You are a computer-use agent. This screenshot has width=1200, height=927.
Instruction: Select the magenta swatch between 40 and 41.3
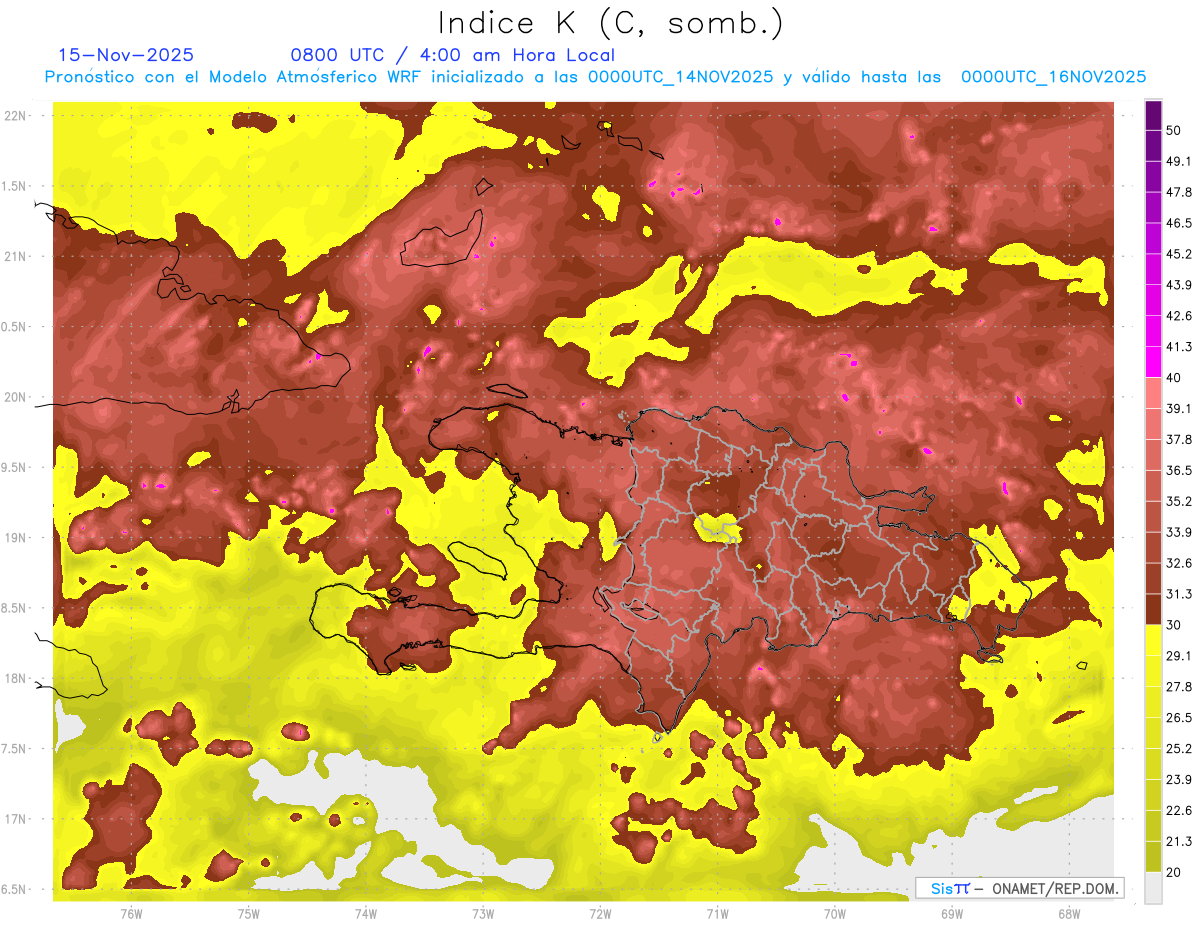pos(1153,362)
